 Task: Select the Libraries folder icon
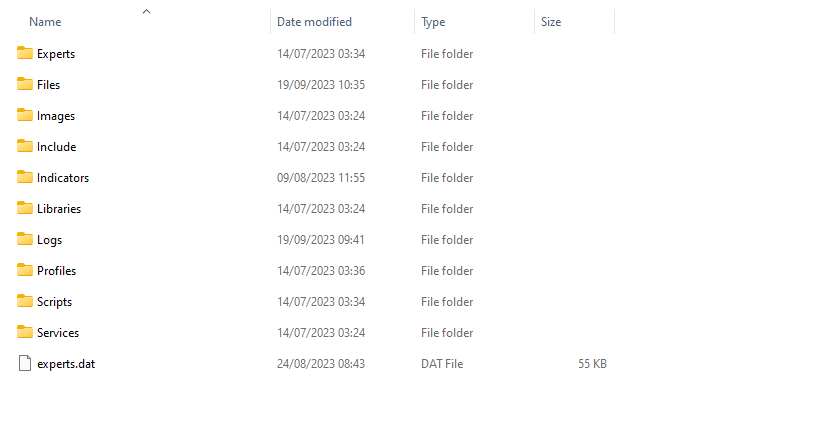[25, 209]
